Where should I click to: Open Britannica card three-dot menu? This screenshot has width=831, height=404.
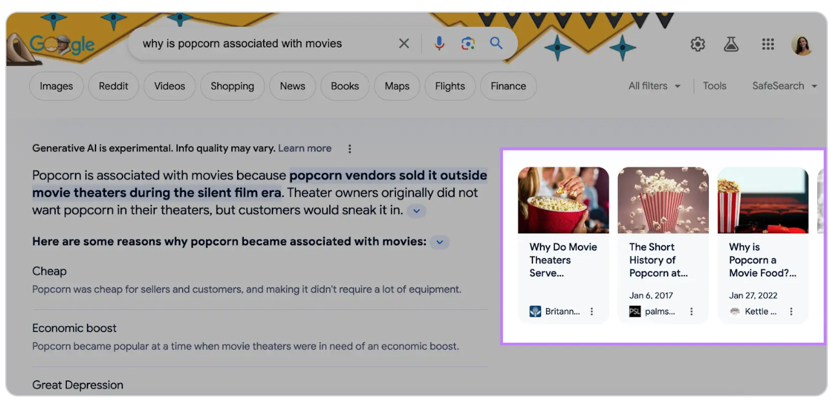tap(592, 312)
